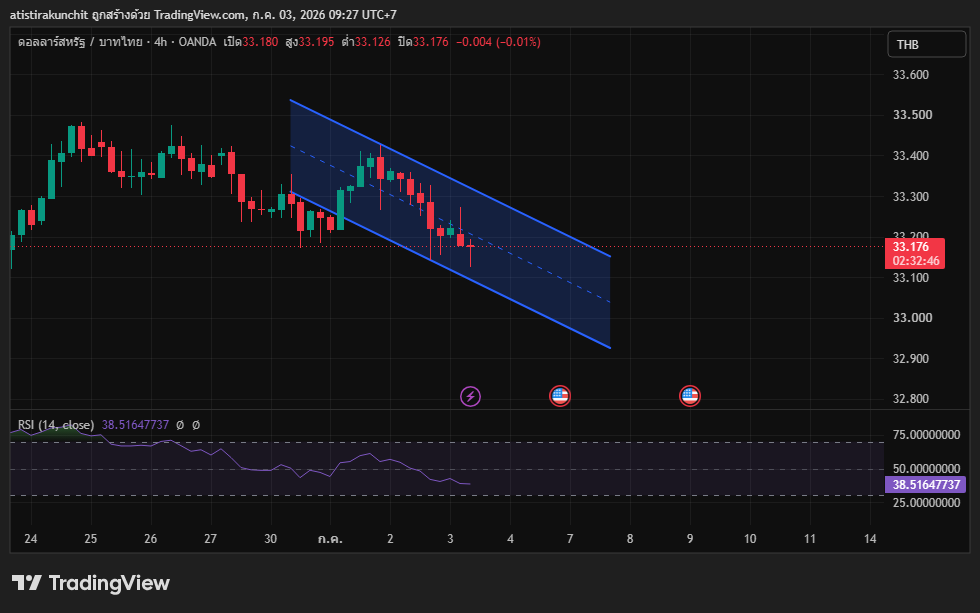Click the purple lightning event icon
Image resolution: width=980 pixels, height=613 pixels.
click(x=470, y=396)
